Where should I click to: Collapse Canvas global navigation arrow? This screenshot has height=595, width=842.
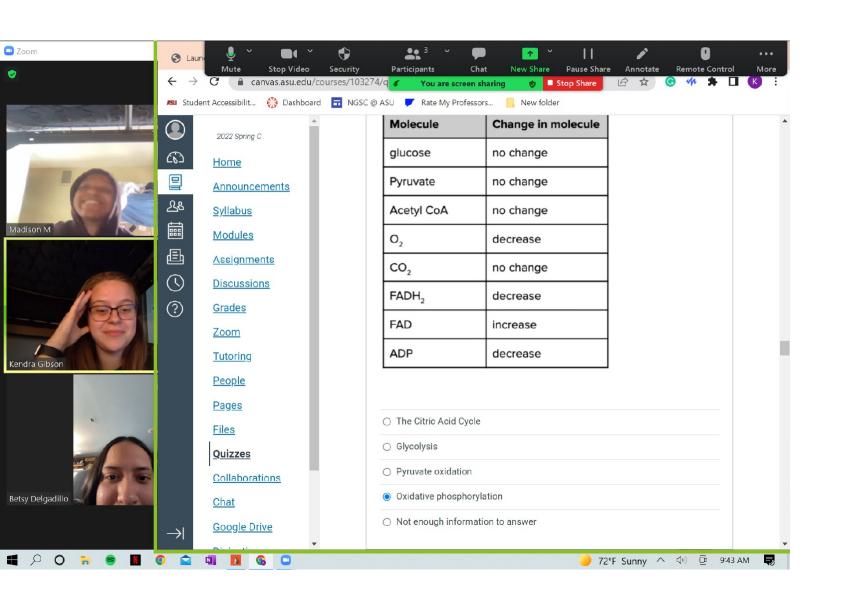pyautogui.click(x=175, y=533)
